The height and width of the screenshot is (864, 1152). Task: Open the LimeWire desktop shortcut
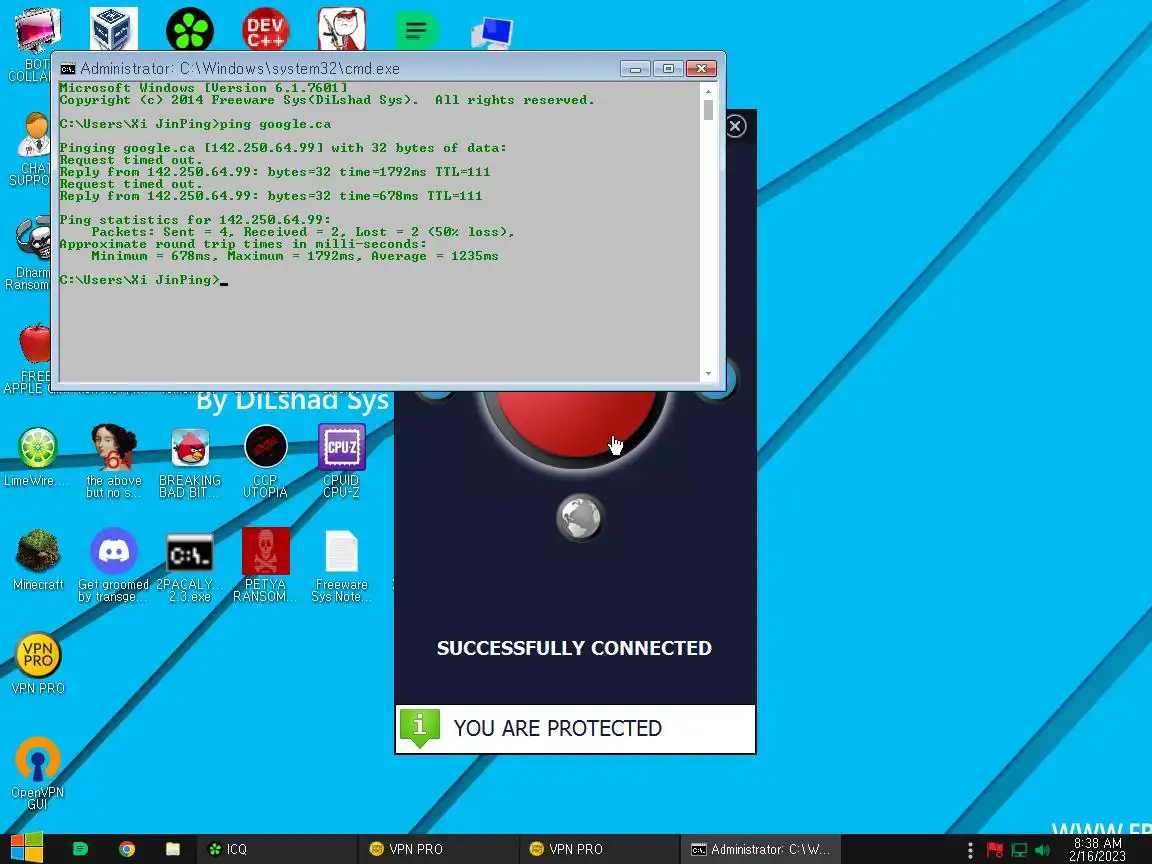37,457
